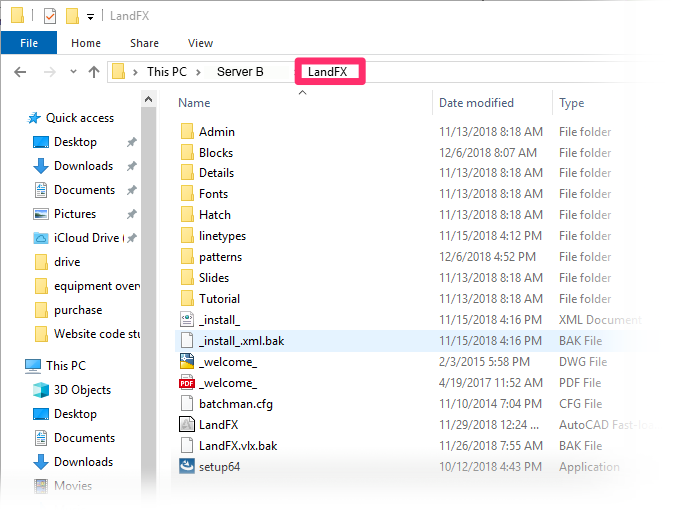
Task: Open Downloads under This PC
Action: (x=84, y=461)
